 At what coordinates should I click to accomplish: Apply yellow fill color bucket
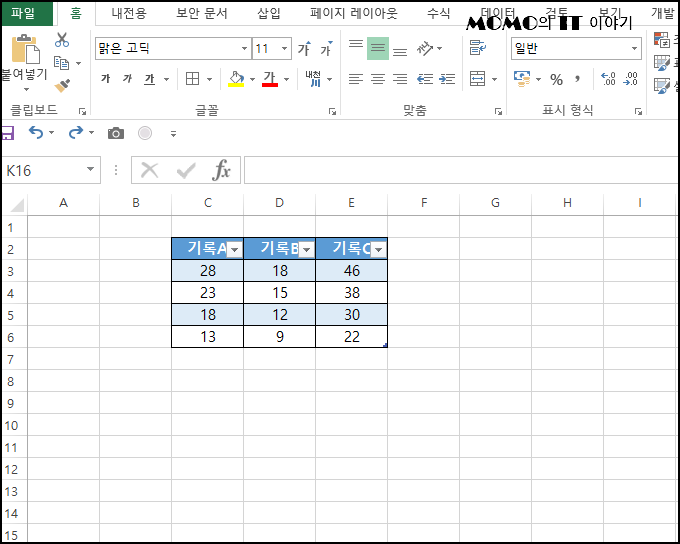[236, 79]
